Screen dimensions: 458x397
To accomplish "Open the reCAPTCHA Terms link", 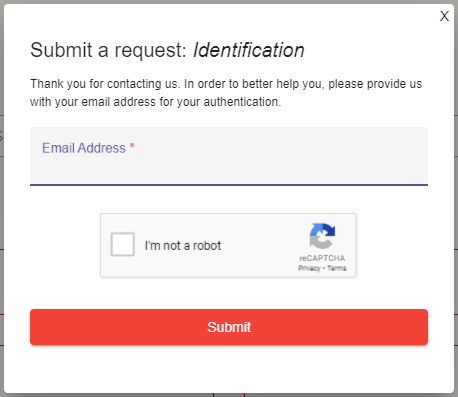I will point(337,268).
